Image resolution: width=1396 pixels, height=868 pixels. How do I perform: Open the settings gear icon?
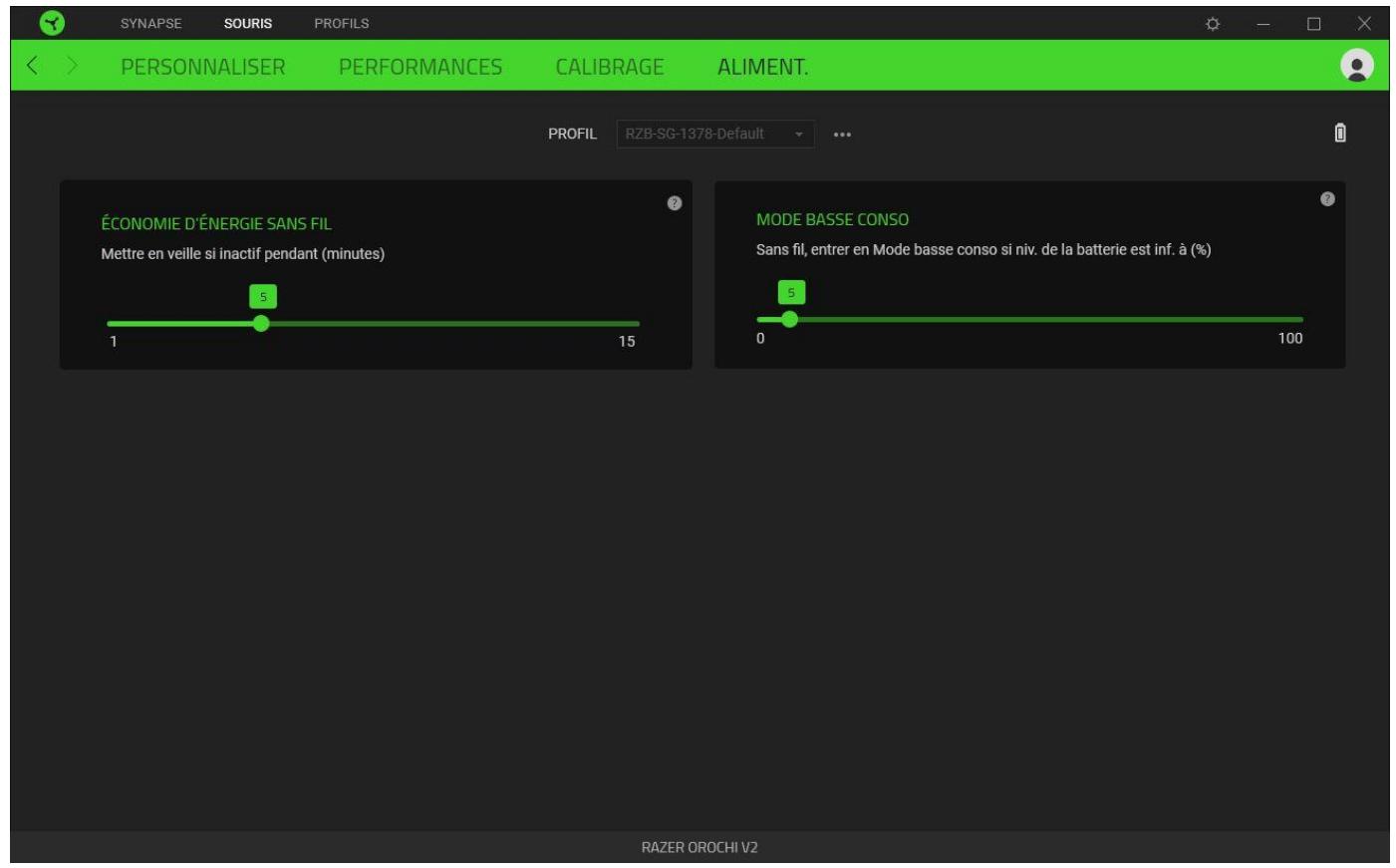[1213, 24]
